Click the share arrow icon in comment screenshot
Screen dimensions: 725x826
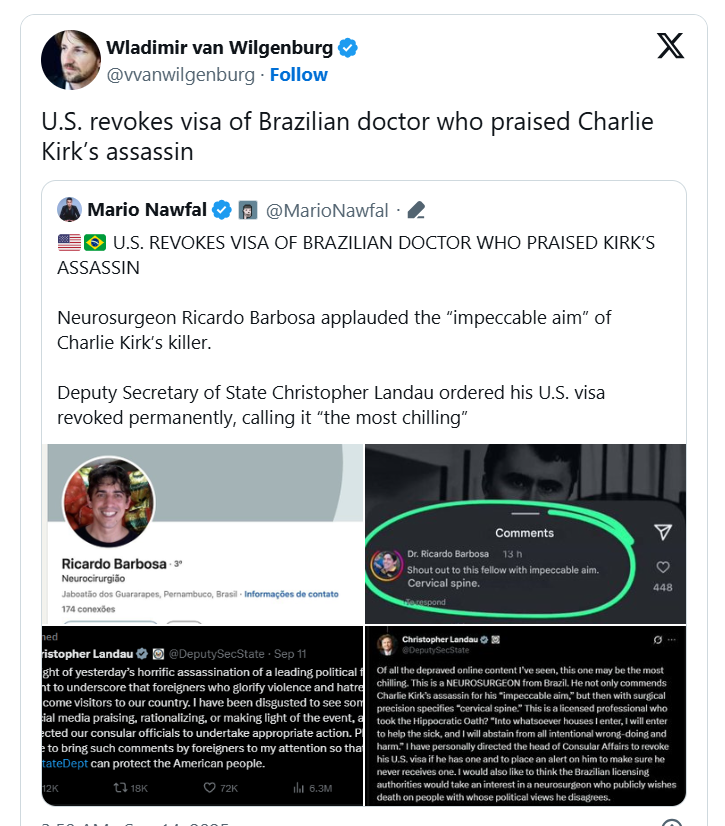(x=663, y=532)
